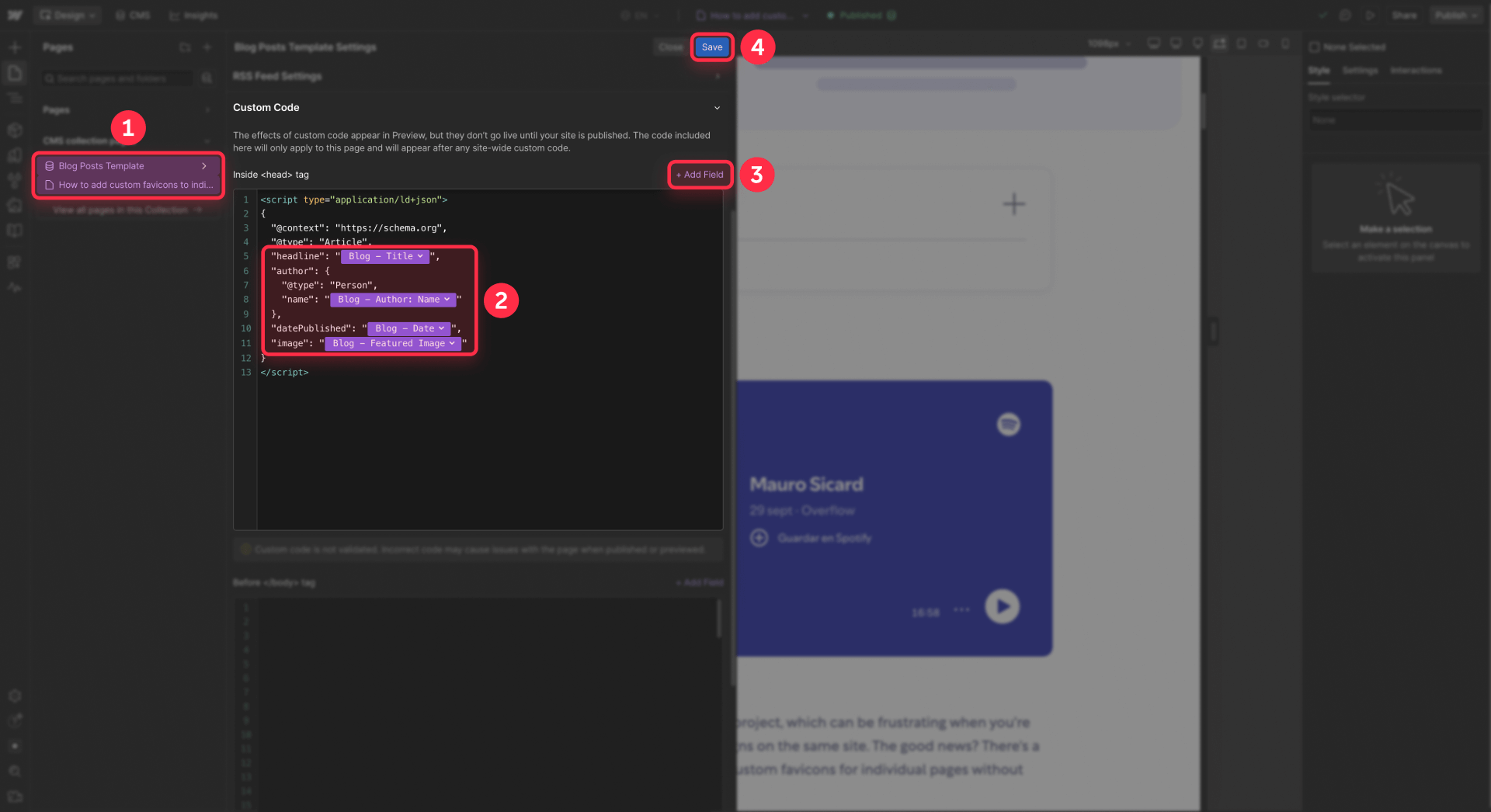Open the Insights view from the top bar
This screenshot has width=1491, height=812.
click(x=193, y=15)
